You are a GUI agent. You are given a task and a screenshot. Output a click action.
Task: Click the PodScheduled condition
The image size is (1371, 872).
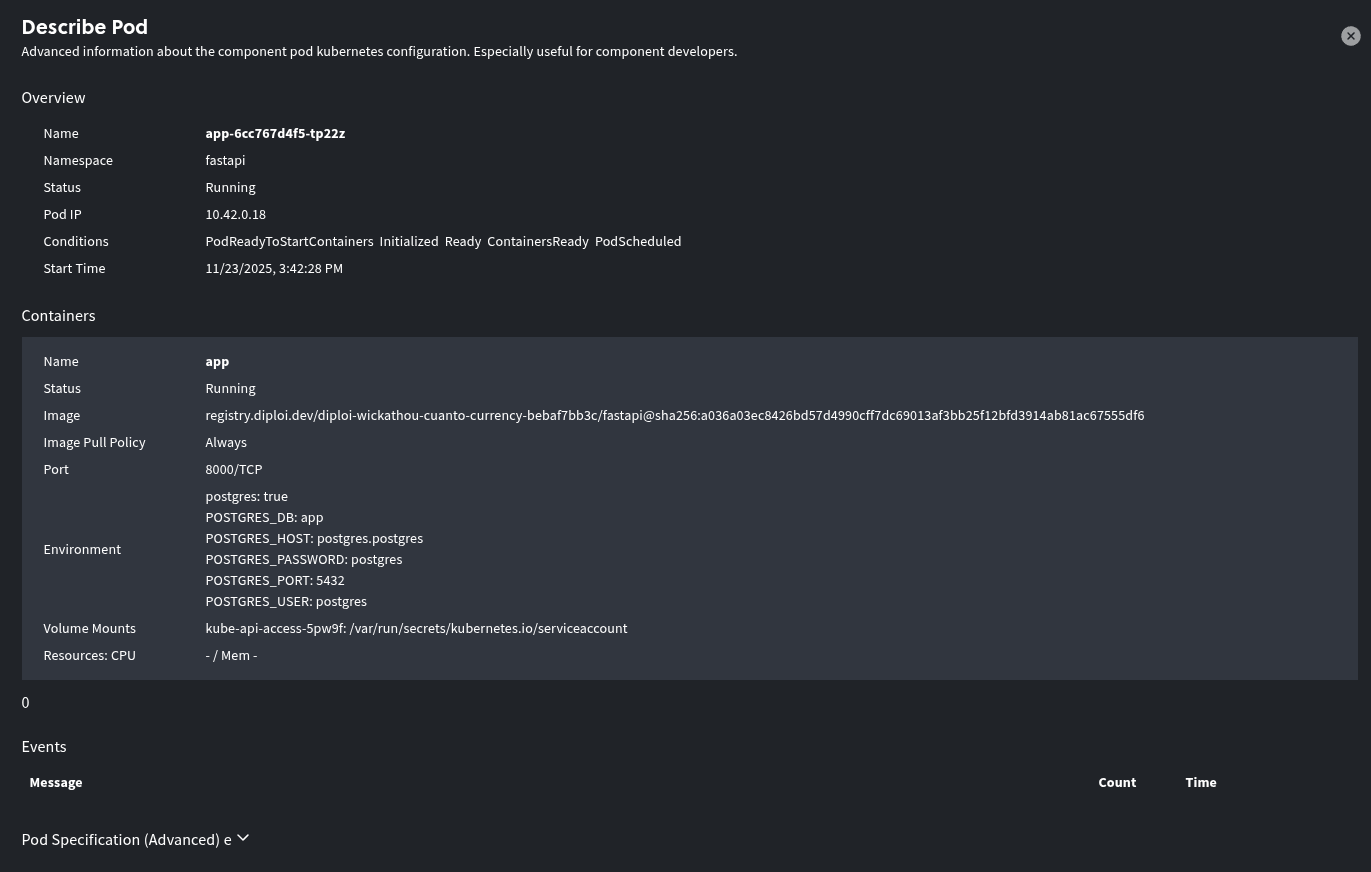coord(637,241)
